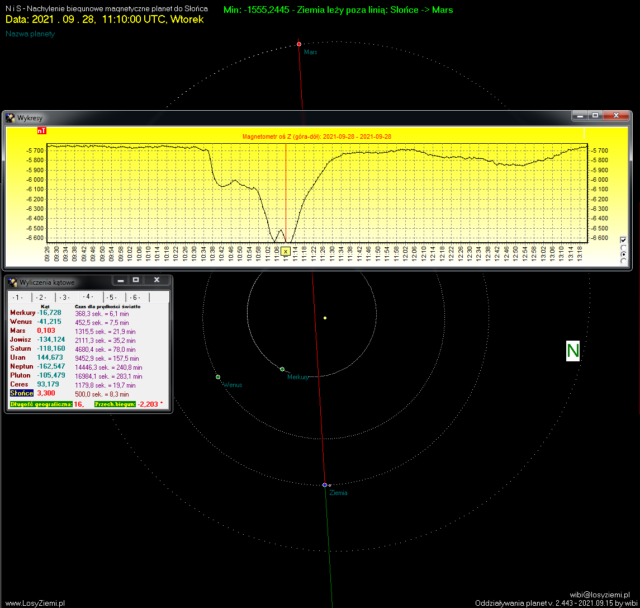The height and width of the screenshot is (608, 640).
Task: Switch to tab -2- in angle window
Action: [41, 298]
